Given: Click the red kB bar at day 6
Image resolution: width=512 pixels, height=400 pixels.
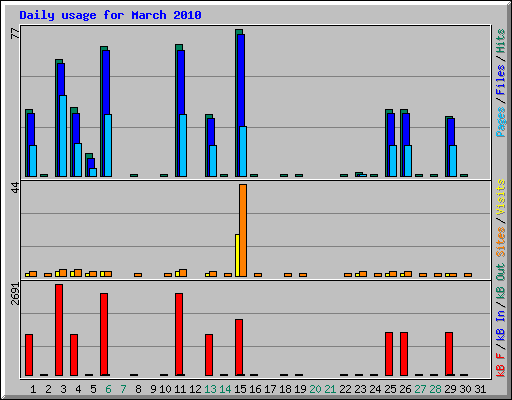Looking at the screenshot, I should pyautogui.click(x=104, y=334).
